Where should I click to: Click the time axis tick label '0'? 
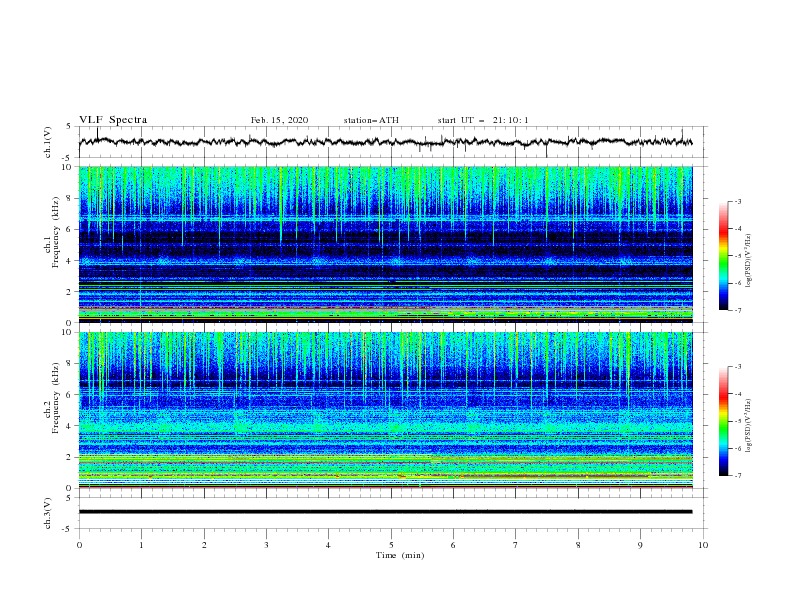pos(79,545)
